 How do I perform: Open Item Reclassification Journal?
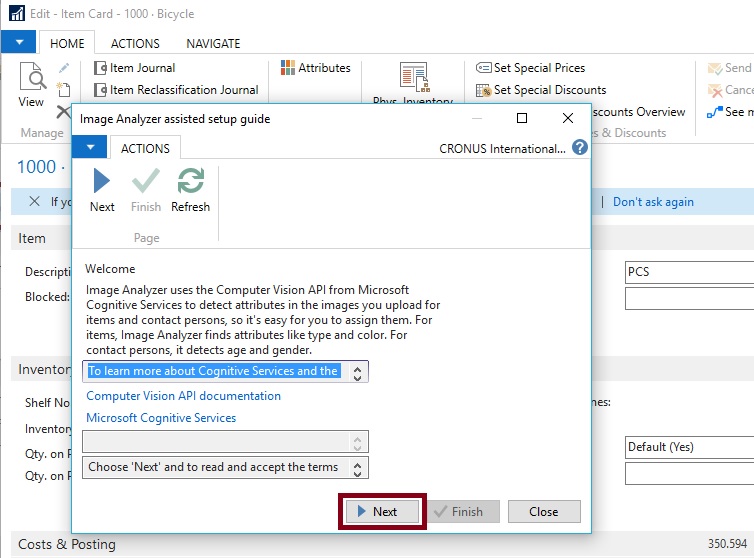point(183,90)
